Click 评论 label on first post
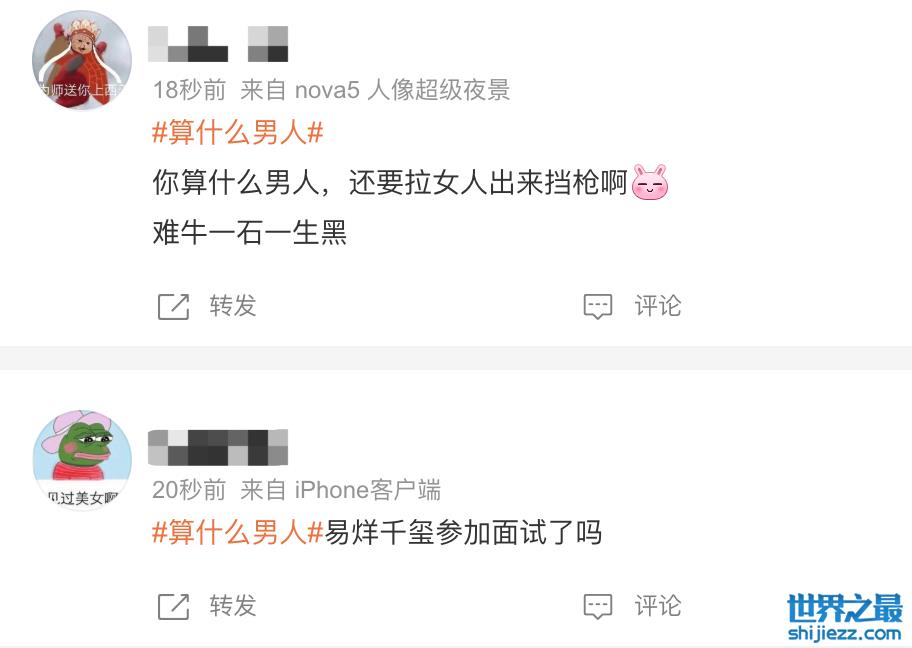 [x=658, y=306]
